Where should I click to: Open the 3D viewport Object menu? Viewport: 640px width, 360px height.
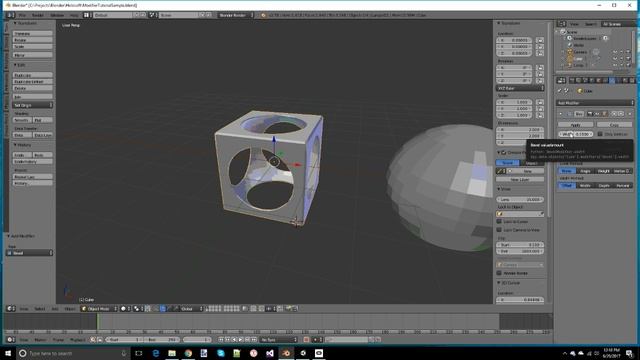click(x=70, y=309)
